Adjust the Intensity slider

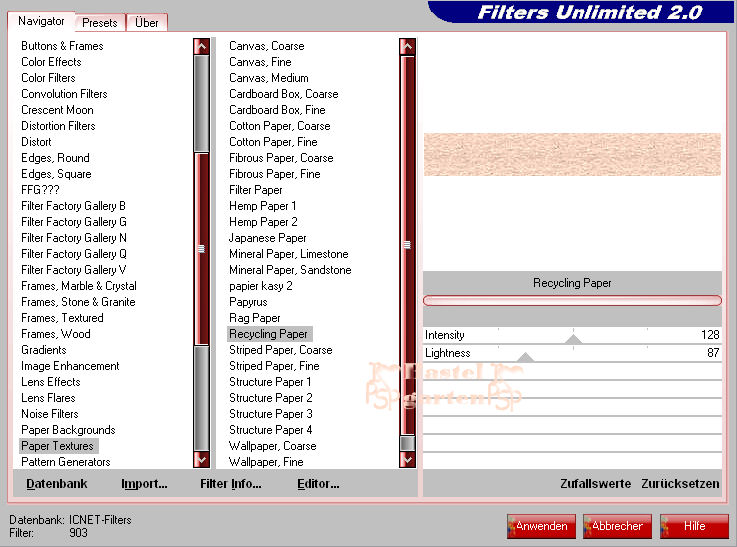(x=573, y=338)
